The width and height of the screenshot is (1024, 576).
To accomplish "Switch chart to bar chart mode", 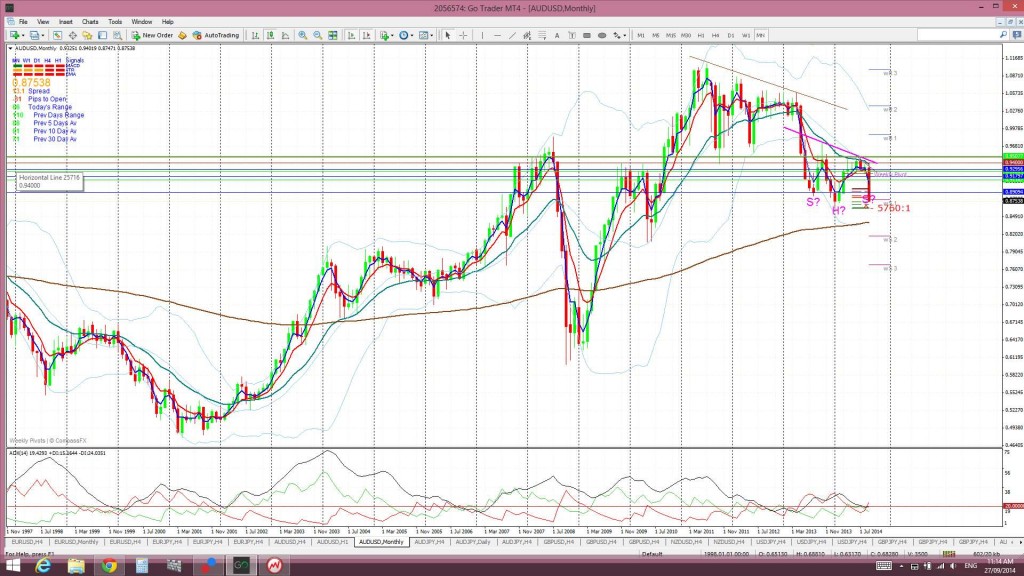I will [255, 35].
